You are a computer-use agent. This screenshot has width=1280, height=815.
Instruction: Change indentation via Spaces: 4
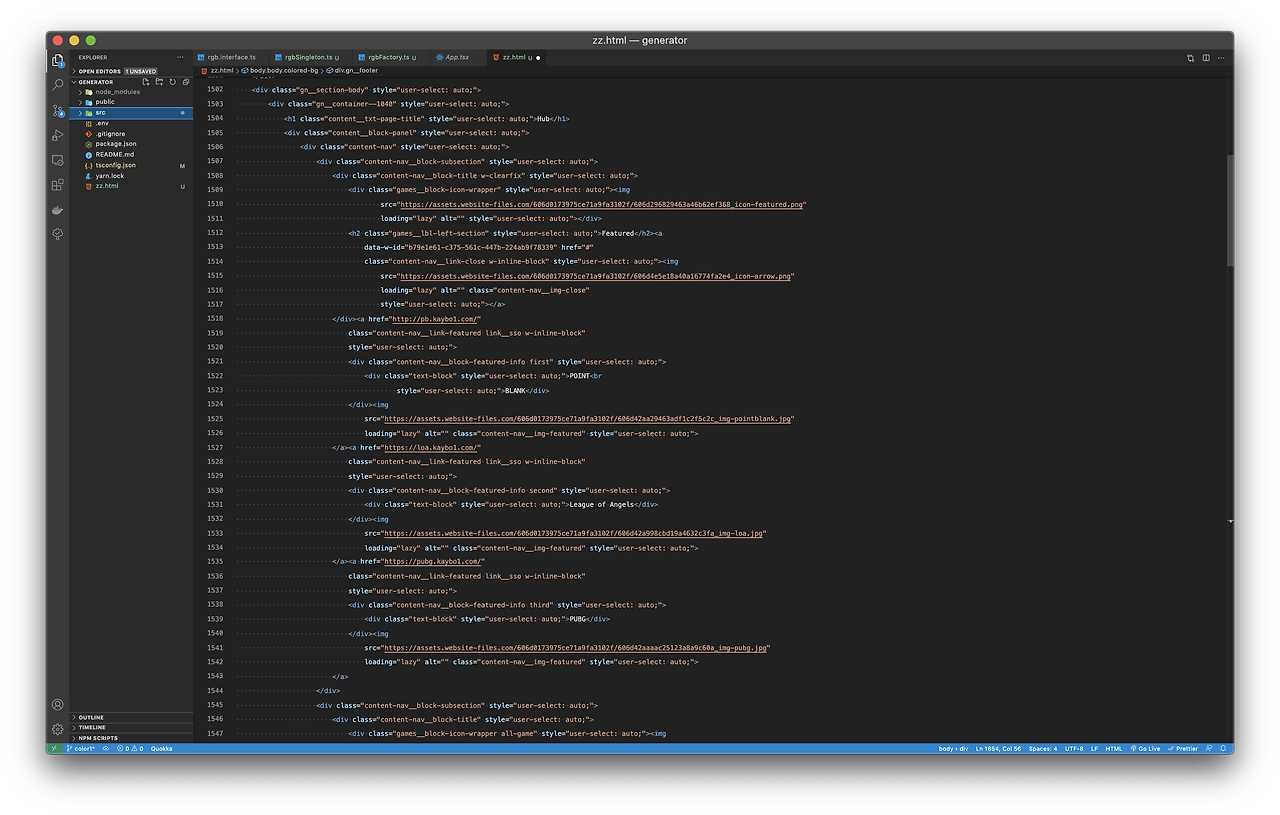(x=1043, y=748)
